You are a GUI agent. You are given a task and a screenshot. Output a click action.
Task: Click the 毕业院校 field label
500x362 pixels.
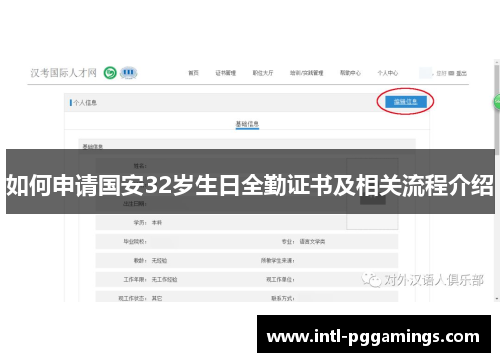[135, 241]
